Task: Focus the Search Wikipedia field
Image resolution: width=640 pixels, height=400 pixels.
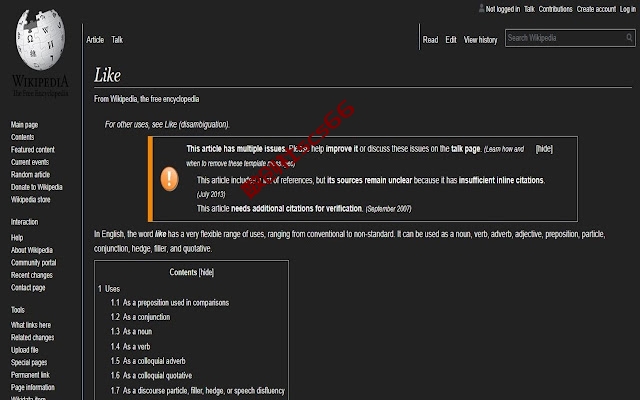Action: pyautogui.click(x=570, y=38)
